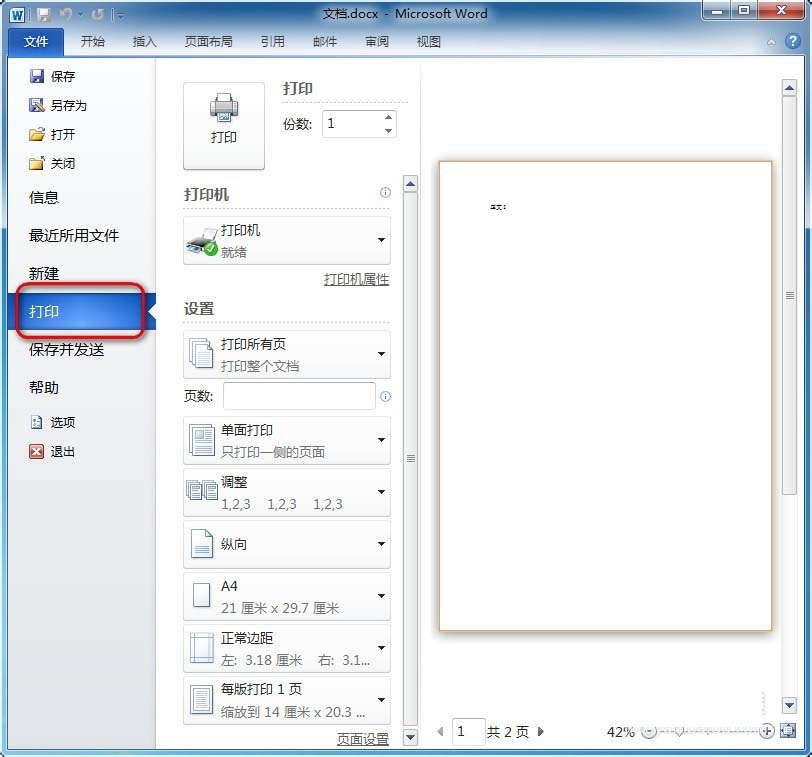This screenshot has width=812, height=757.
Task: Go to next page in preview
Action: (x=541, y=732)
